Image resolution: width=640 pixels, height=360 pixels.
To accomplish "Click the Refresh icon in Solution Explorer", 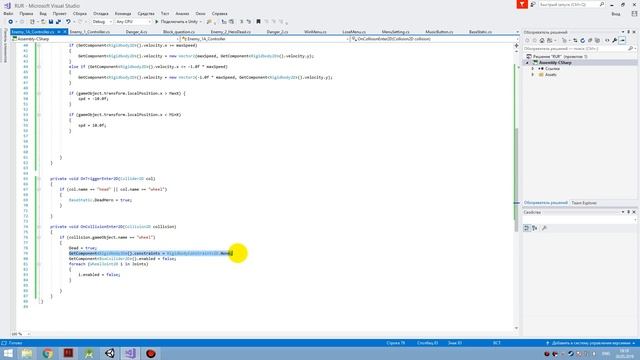I will point(582,40).
